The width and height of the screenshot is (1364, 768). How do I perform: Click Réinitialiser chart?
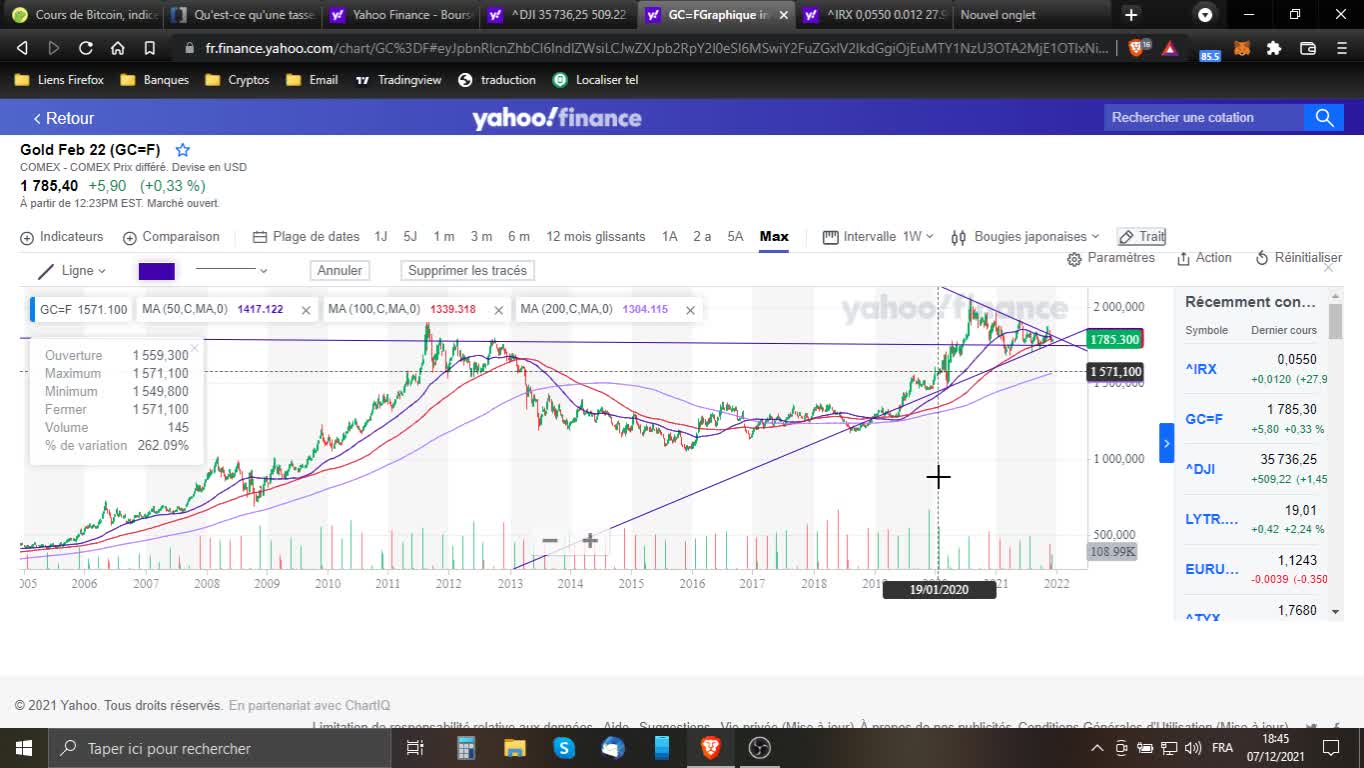pyautogui.click(x=1298, y=258)
